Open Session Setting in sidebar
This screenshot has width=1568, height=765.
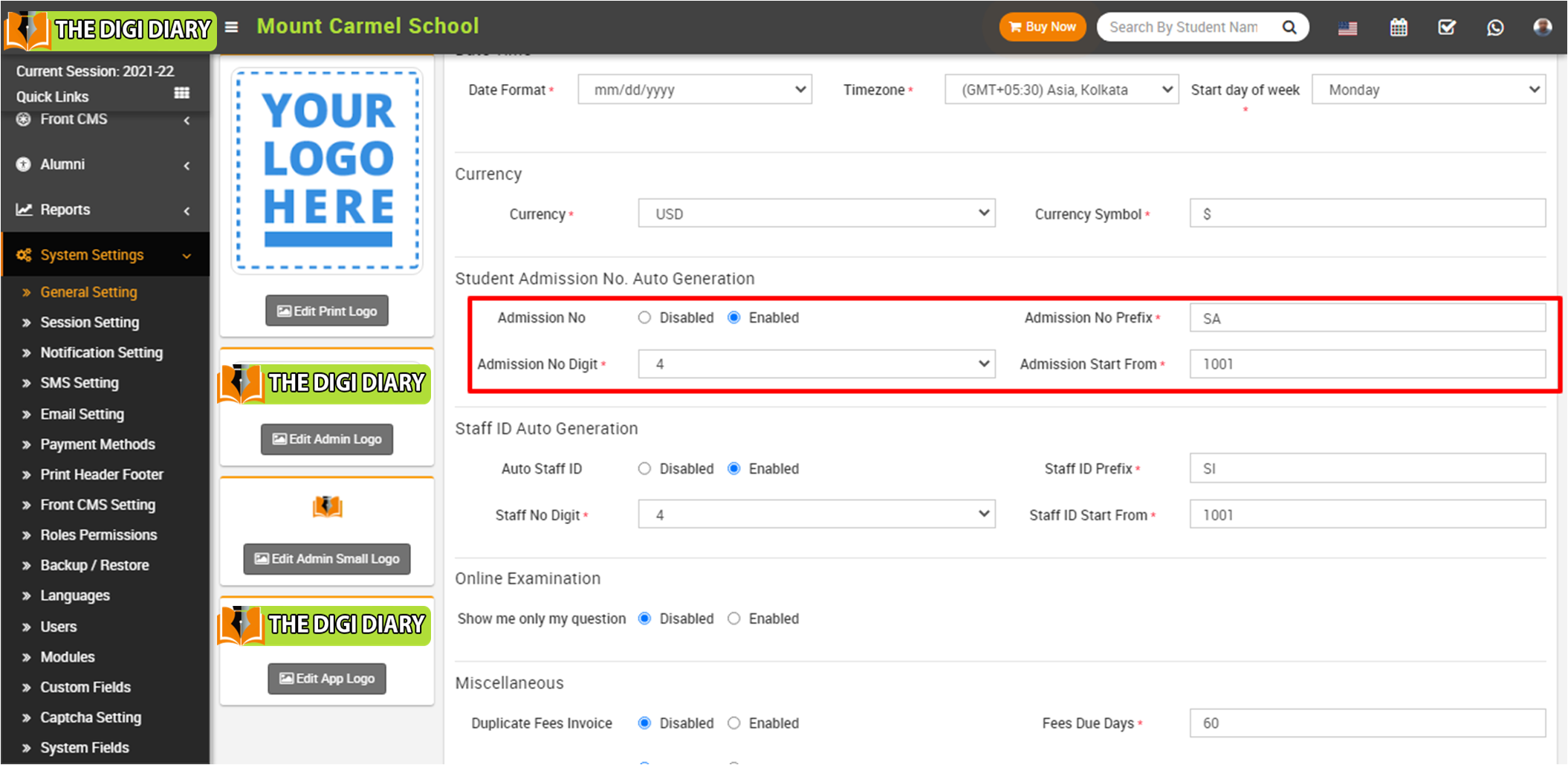coord(89,323)
